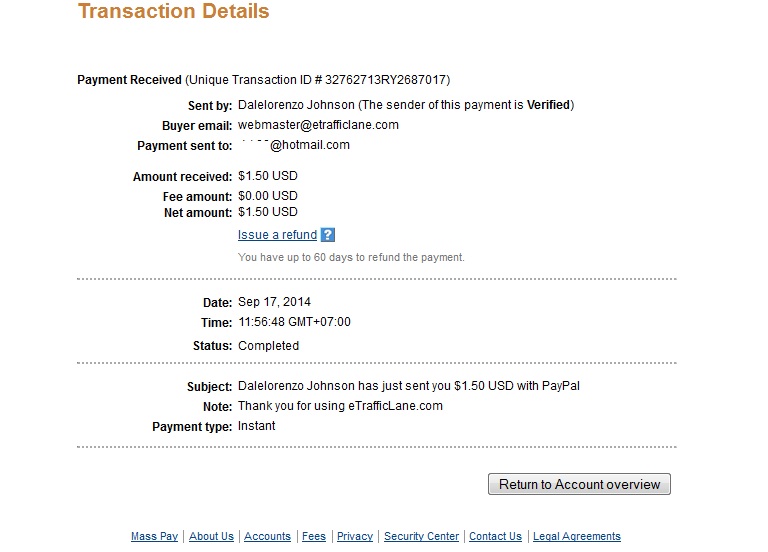This screenshot has width=768, height=552.
Task: Go to the About Us page
Action: [212, 536]
